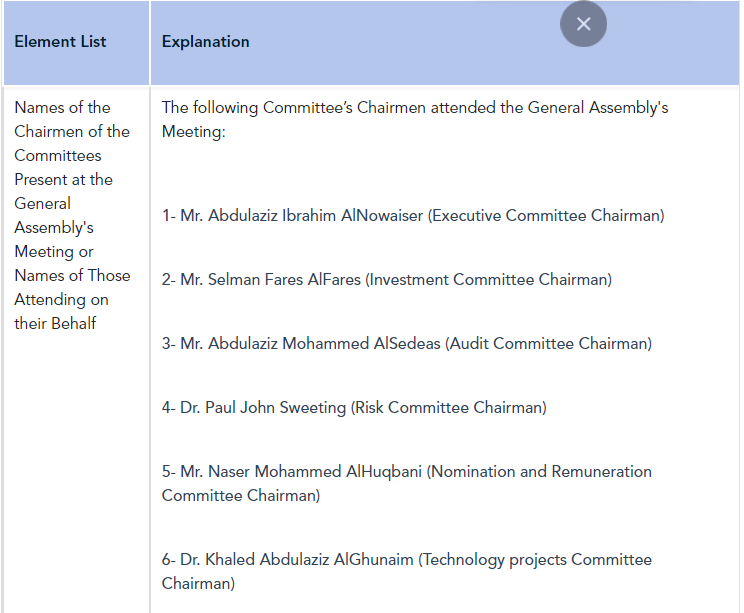This screenshot has width=744, height=613.
Task: Click the General Assembly's text in left column
Action: (54, 215)
